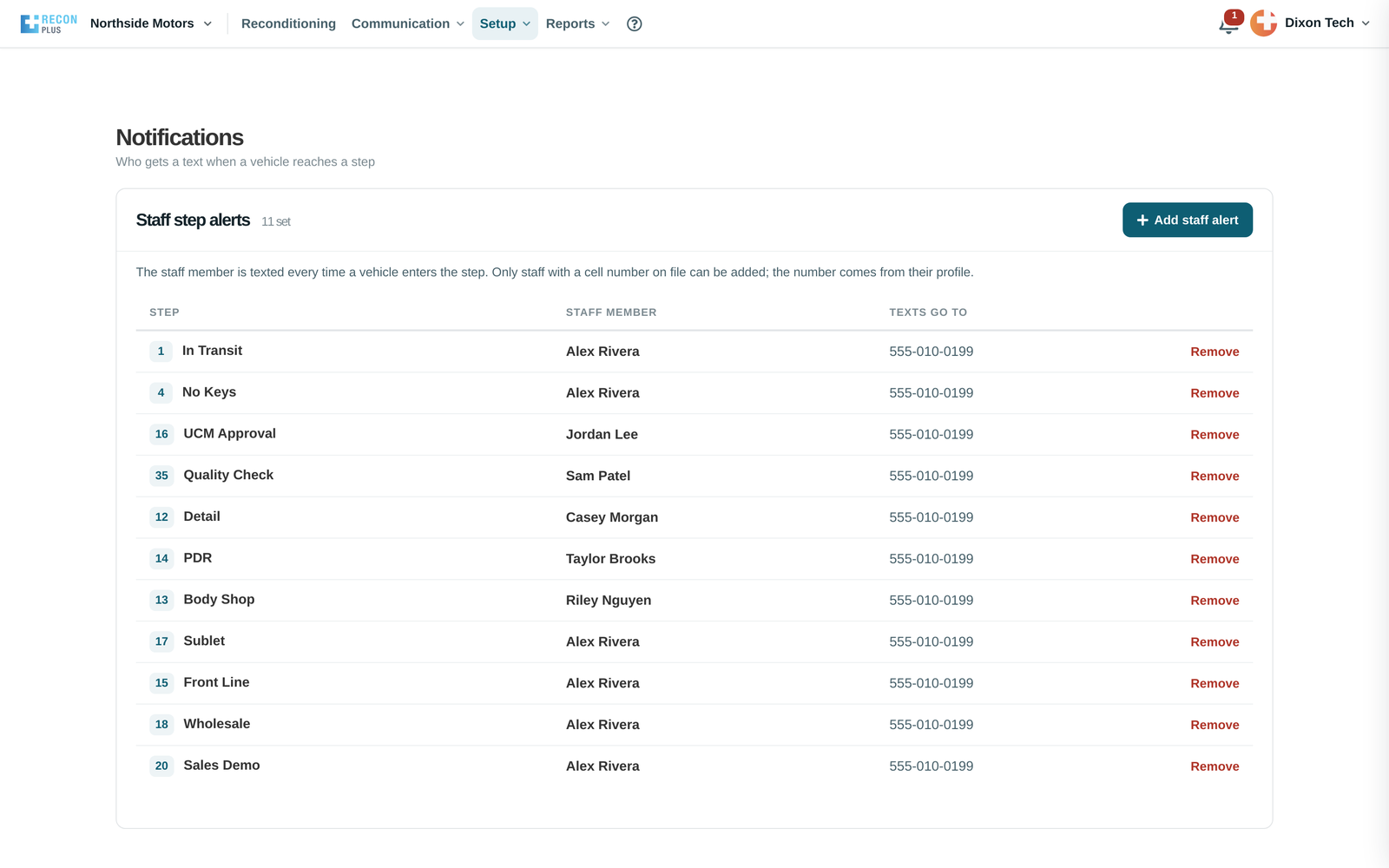Expand the Dixon Tech user menu chevron
1389x868 pixels.
click(x=1366, y=23)
